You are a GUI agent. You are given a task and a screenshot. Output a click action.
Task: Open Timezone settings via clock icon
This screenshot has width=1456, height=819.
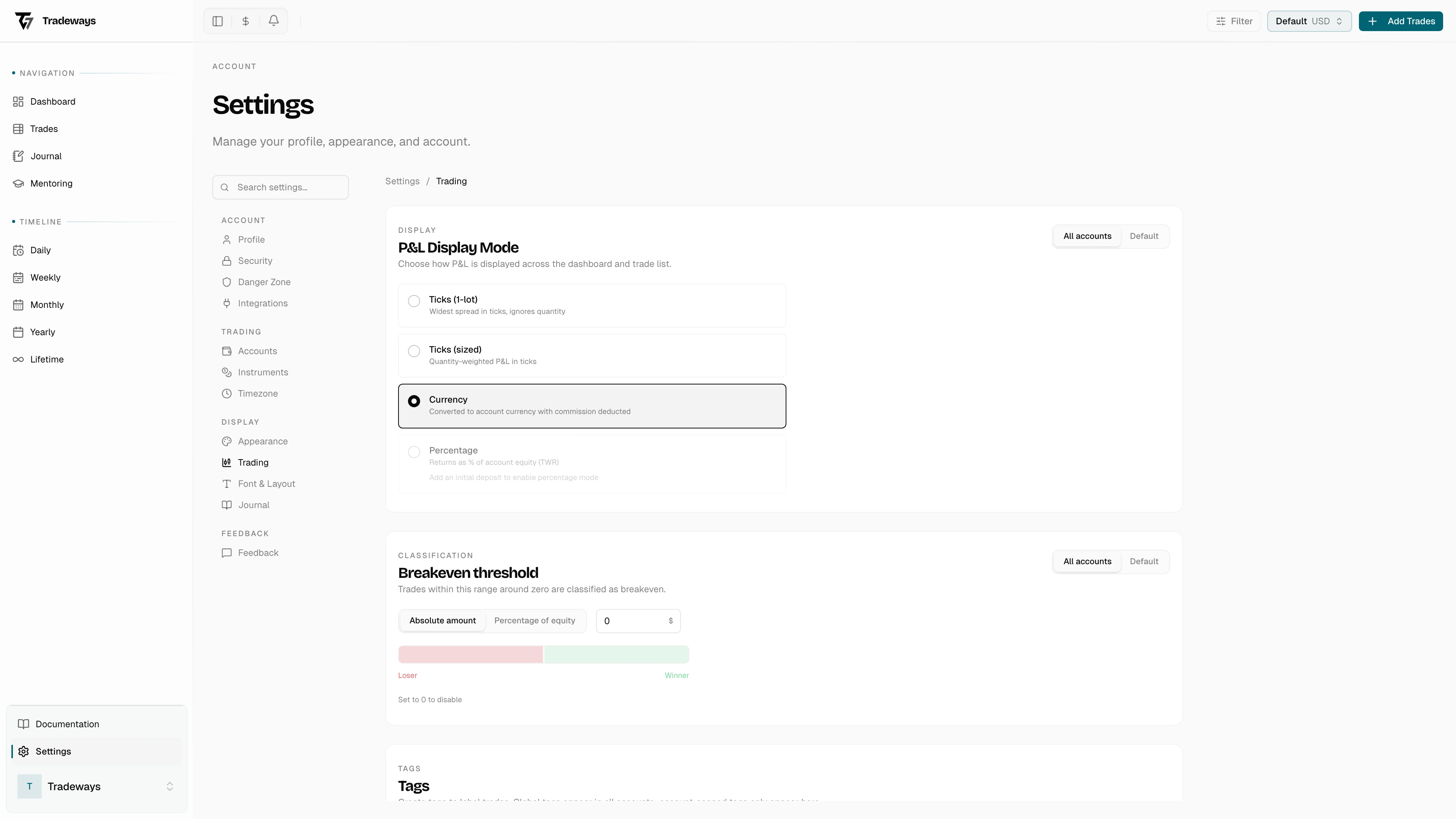pos(227,394)
